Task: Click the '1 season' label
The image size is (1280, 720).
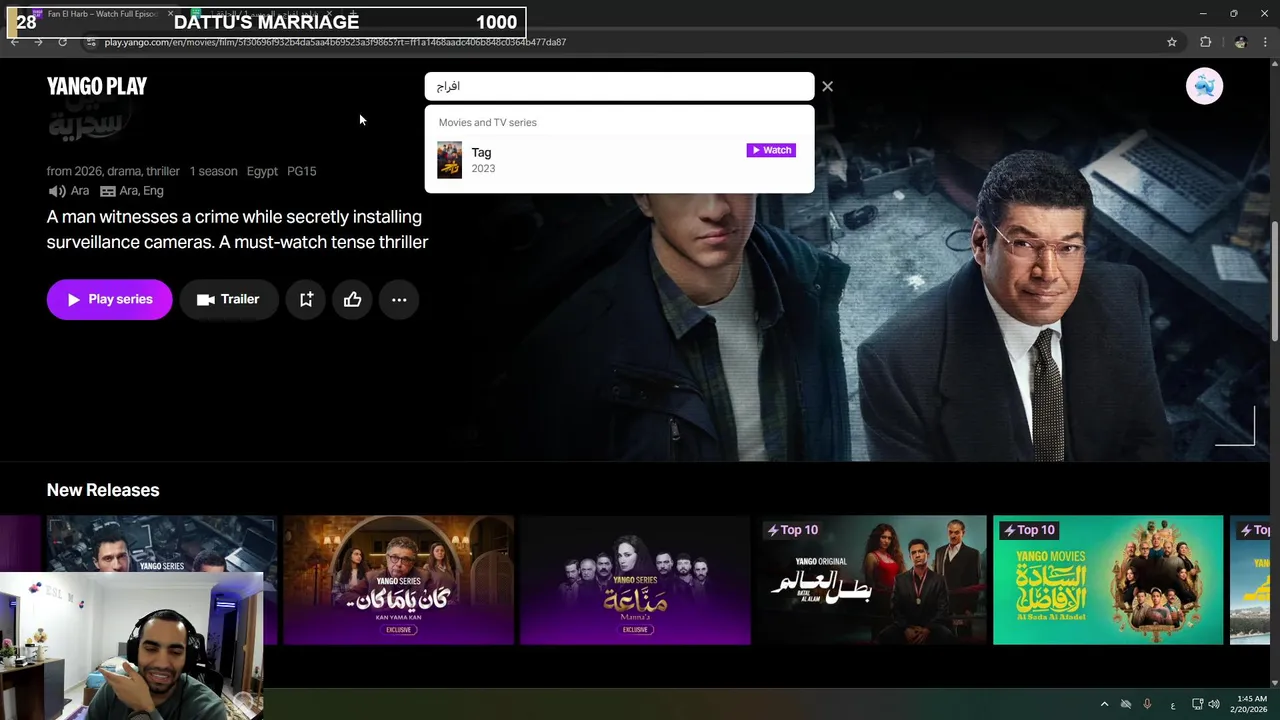Action: tap(213, 171)
